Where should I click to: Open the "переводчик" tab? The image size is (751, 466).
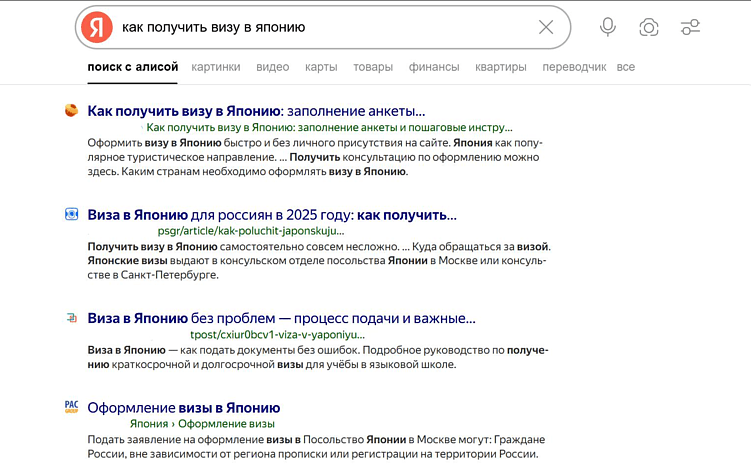coord(574,67)
